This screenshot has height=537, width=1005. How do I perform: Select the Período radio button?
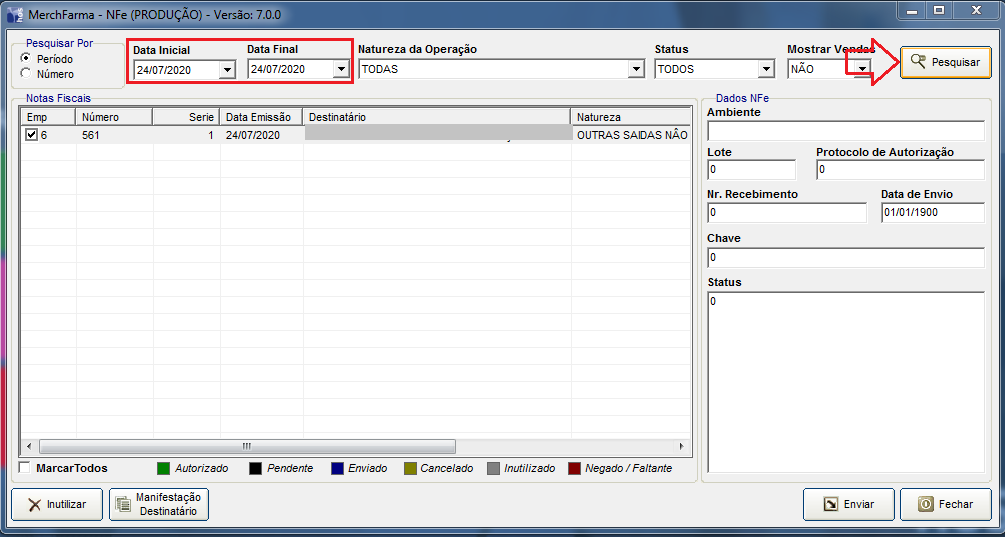point(26,59)
